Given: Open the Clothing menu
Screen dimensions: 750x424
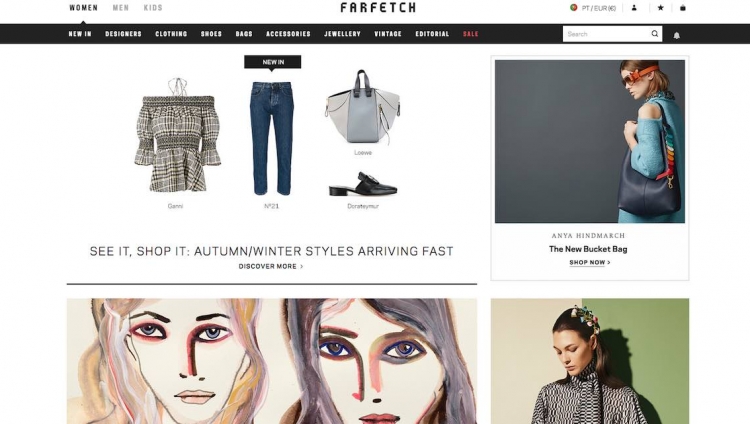Looking at the screenshot, I should (x=171, y=34).
